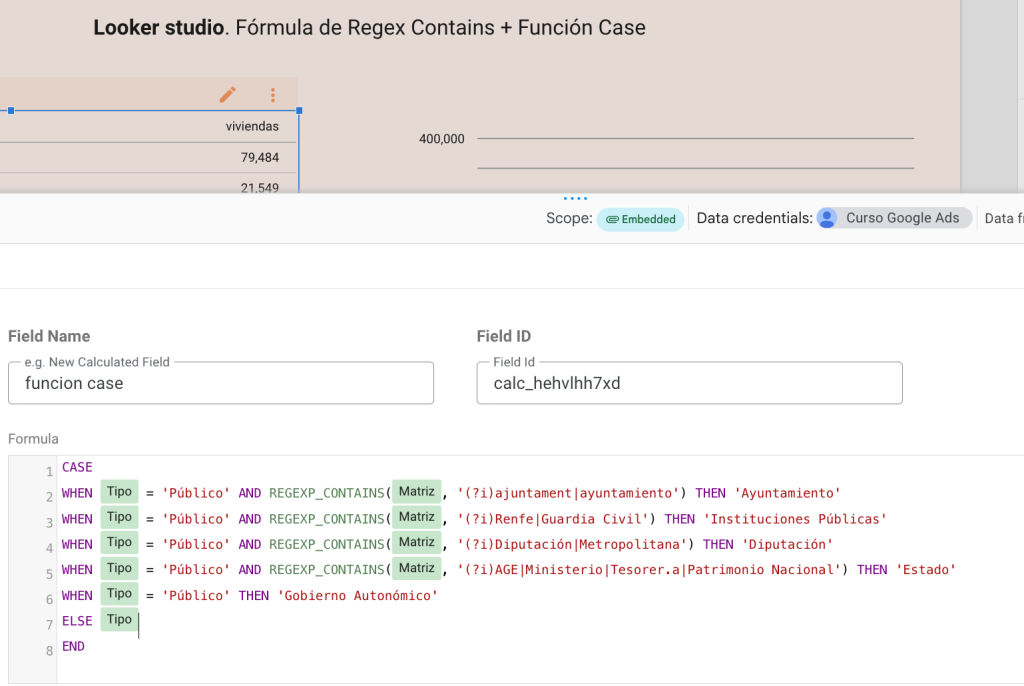Click line number 1 in the formula gutter
This screenshot has height=686, width=1024.
(x=50, y=472)
